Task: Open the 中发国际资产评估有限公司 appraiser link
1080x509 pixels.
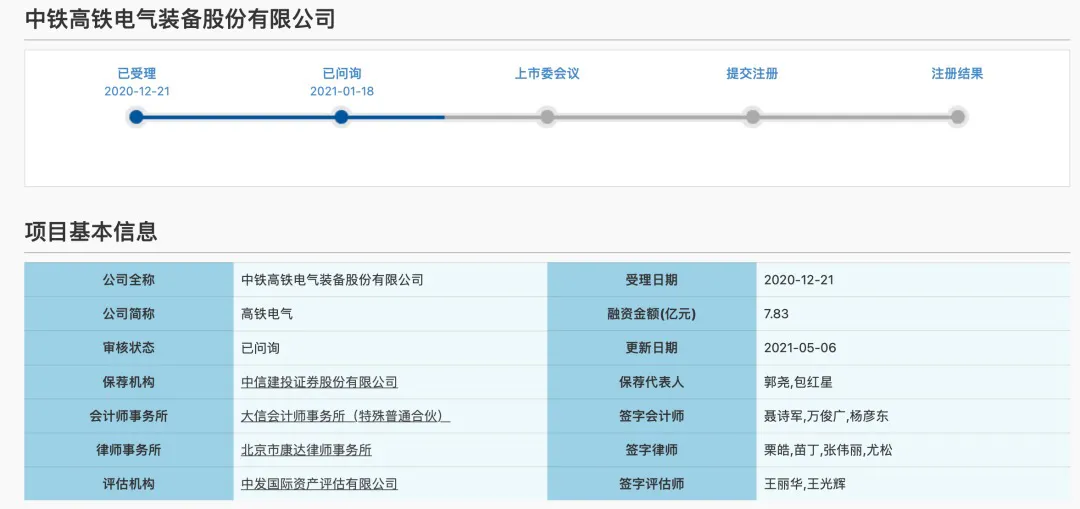Action: [x=320, y=484]
